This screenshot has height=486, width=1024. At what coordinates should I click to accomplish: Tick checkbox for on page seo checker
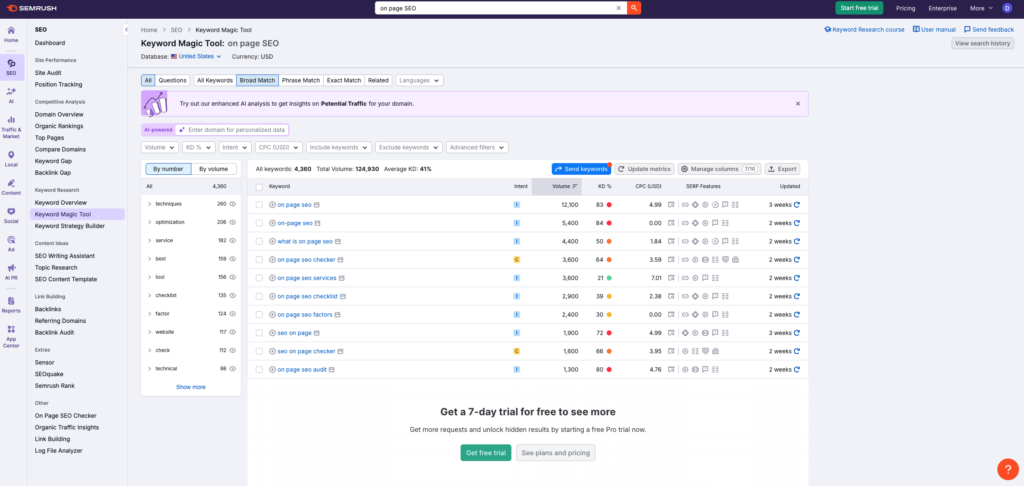259,259
